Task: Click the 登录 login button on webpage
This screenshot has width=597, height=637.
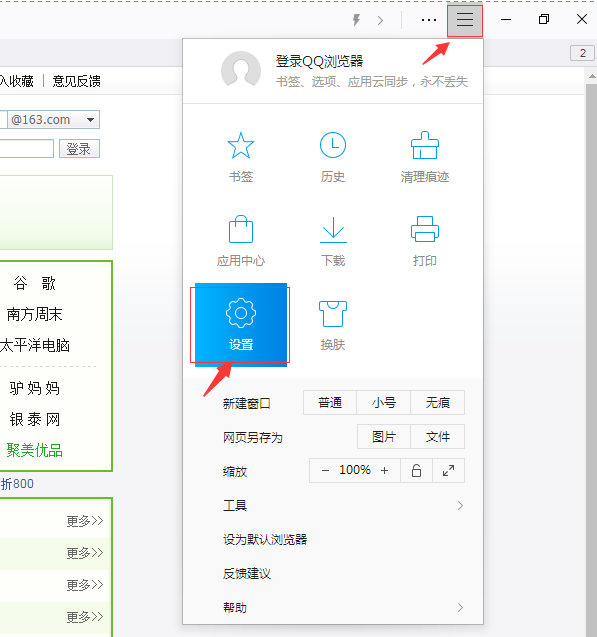Action: [79, 149]
